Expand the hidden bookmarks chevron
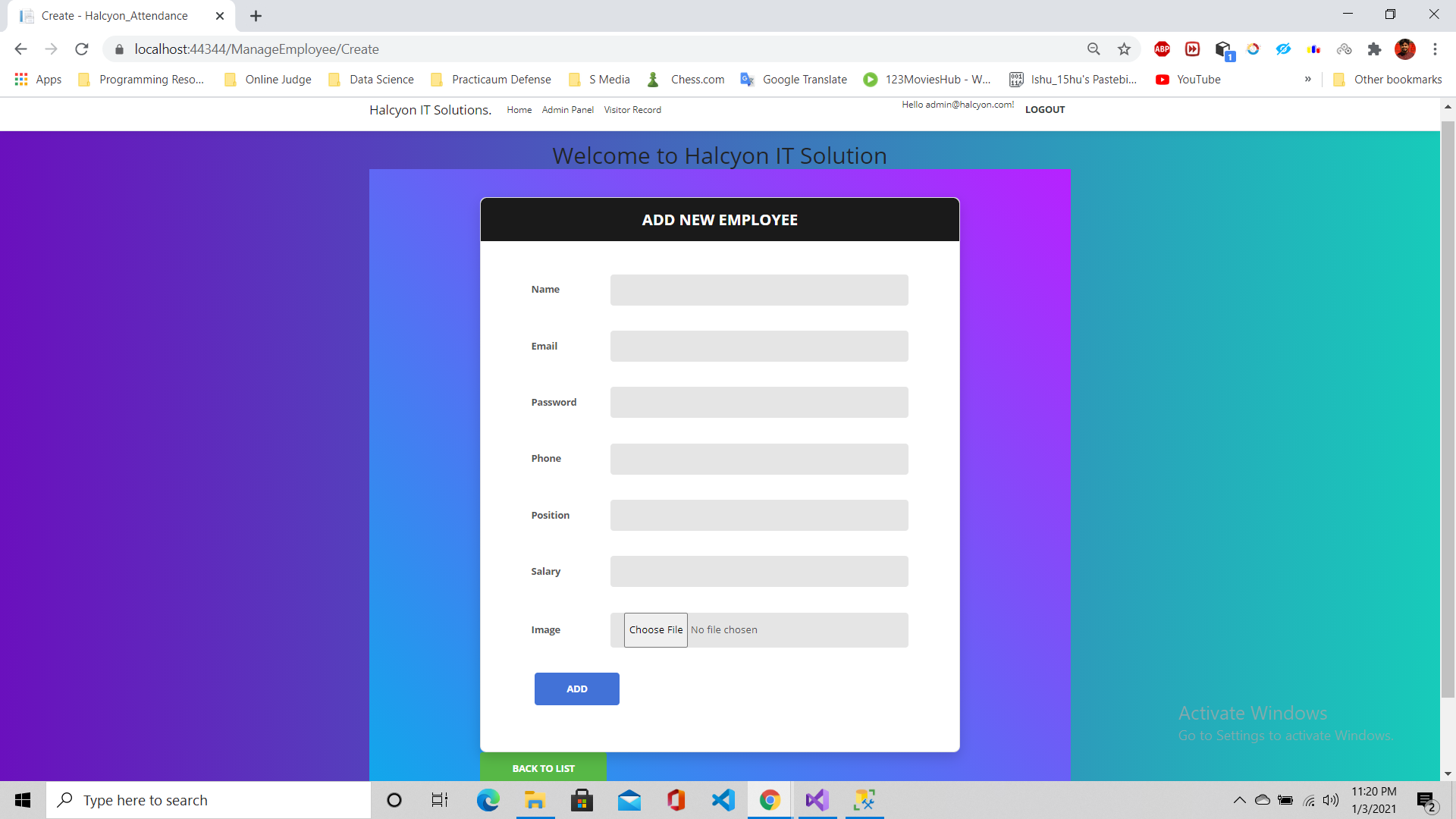 (1307, 80)
